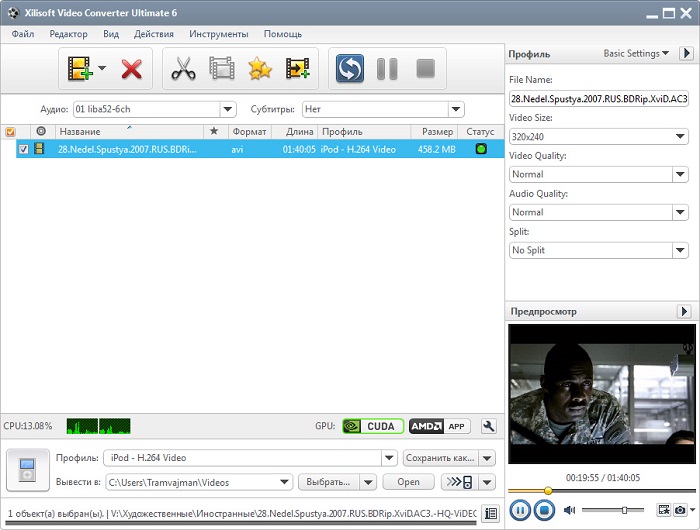Click the Open output folder button
Screen dimensions: 700x530
[408, 482]
